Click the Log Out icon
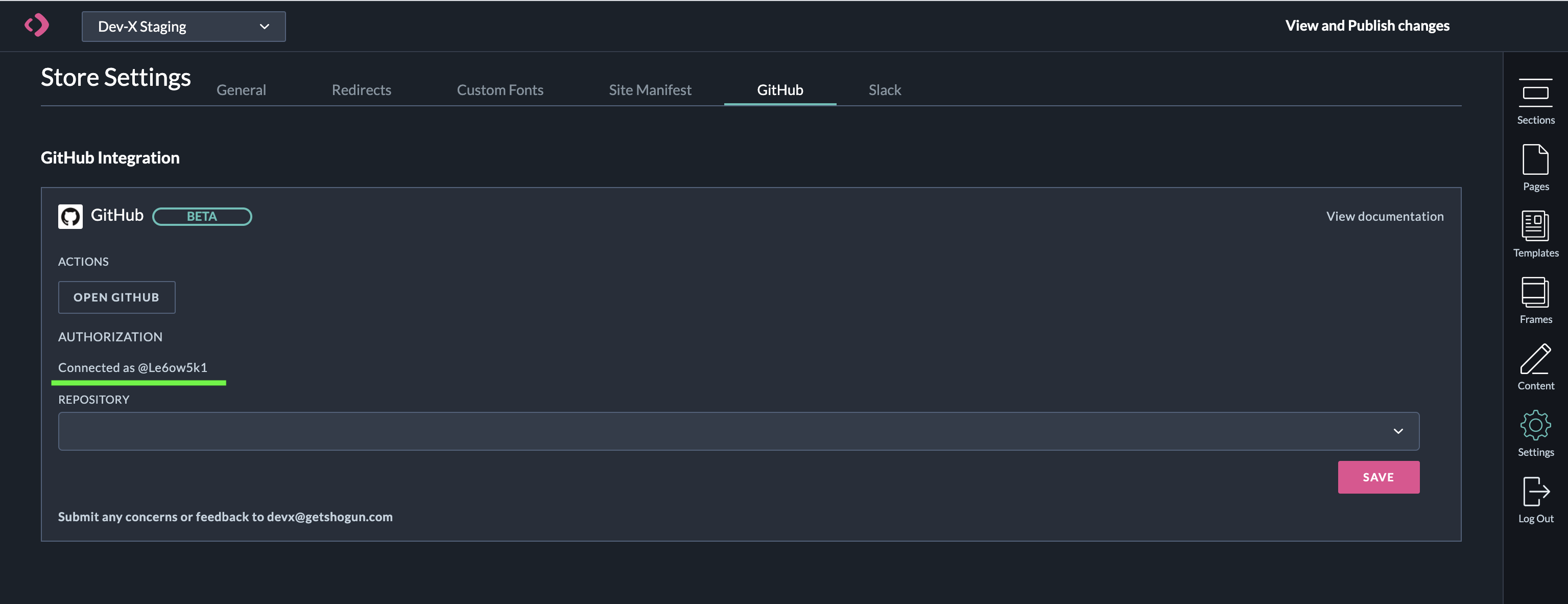The width and height of the screenshot is (1568, 604). point(1535,499)
